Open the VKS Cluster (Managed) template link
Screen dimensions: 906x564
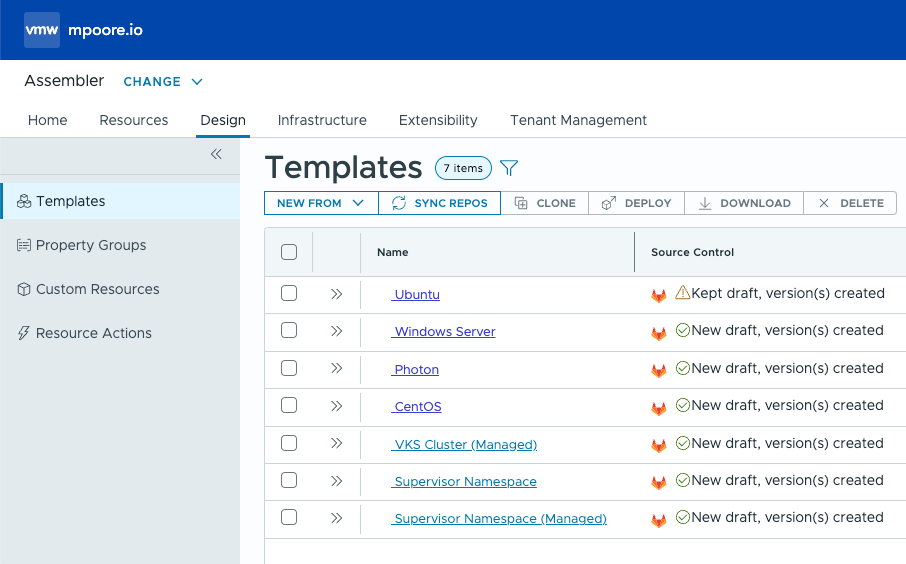[464, 444]
